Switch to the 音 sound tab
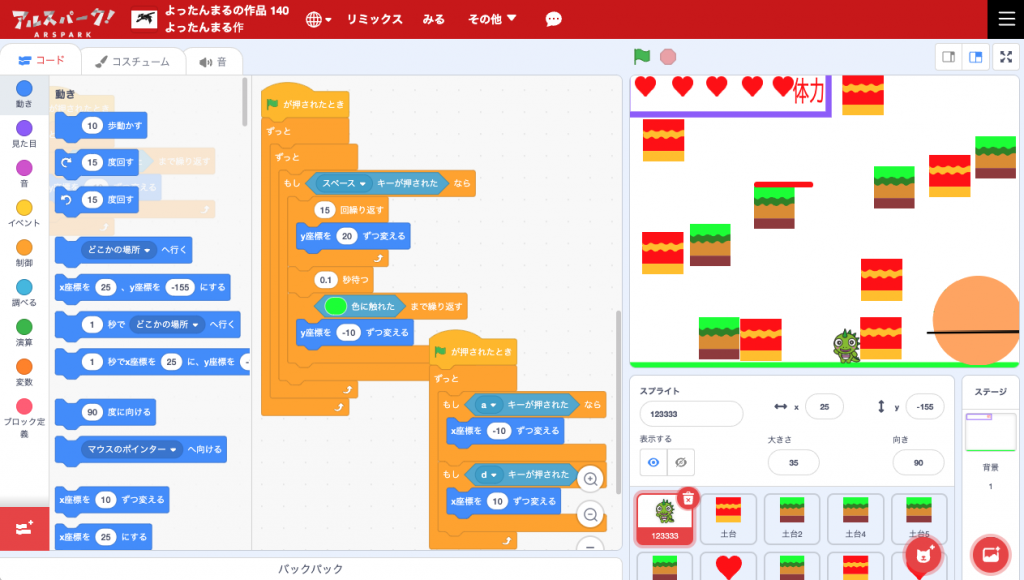This screenshot has height=580, width=1024. [213, 62]
